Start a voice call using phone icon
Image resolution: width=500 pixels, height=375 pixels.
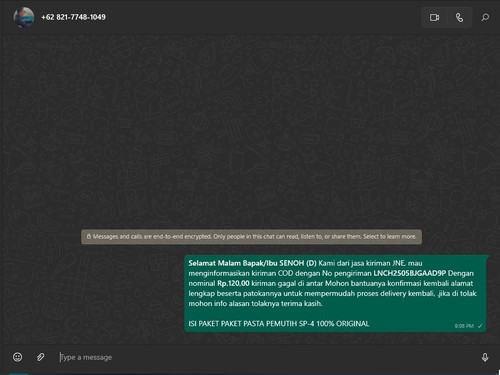point(459,17)
